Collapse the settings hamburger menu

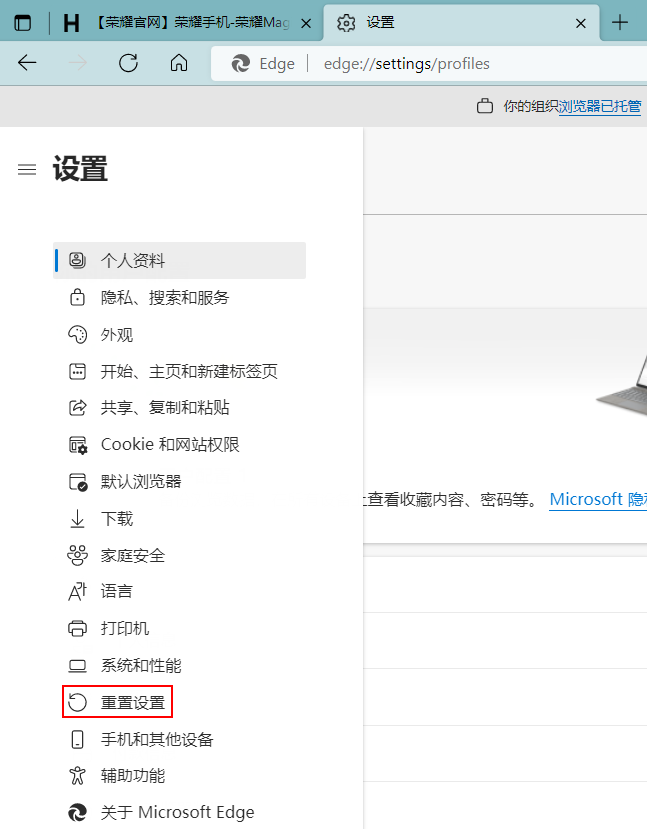tap(27, 170)
